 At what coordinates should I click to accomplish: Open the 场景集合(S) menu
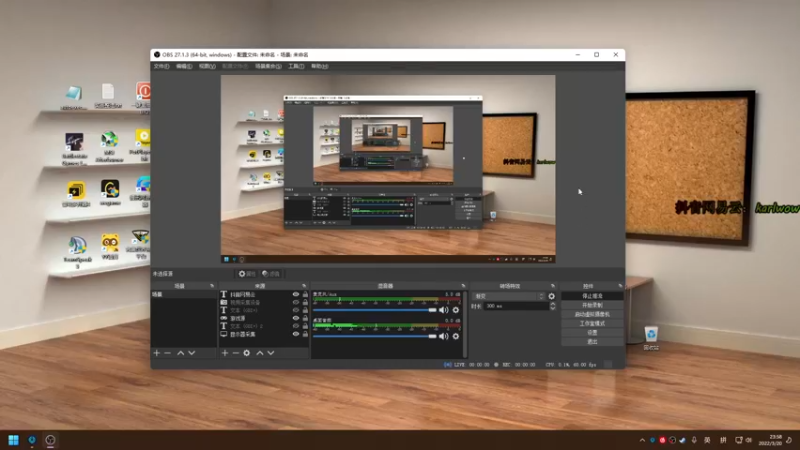(x=268, y=66)
